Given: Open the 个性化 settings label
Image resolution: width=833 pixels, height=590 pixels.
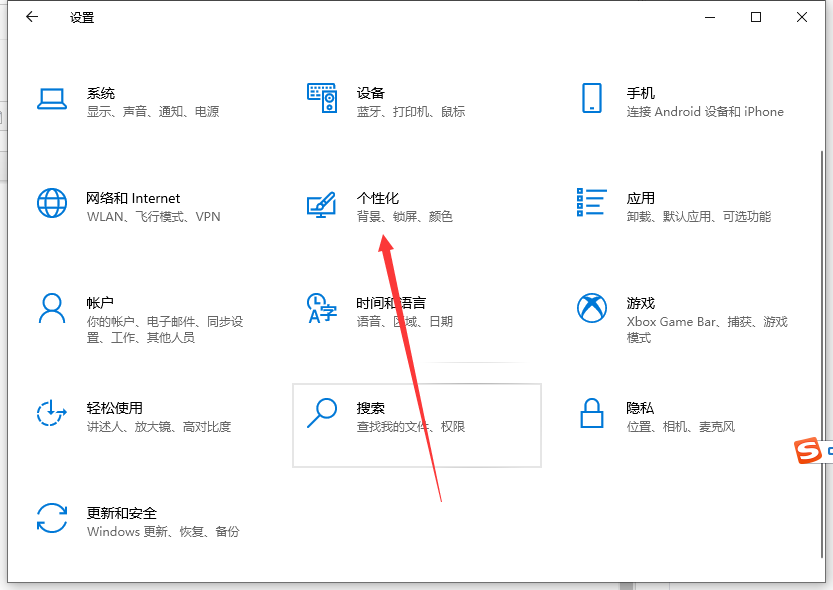Looking at the screenshot, I should (378, 198).
